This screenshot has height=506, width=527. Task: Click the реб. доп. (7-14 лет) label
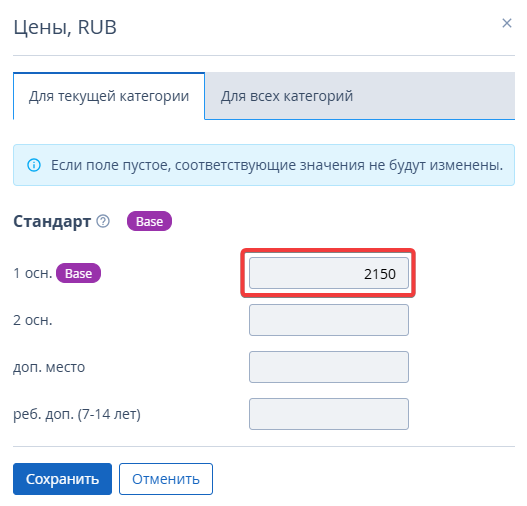coord(77,415)
